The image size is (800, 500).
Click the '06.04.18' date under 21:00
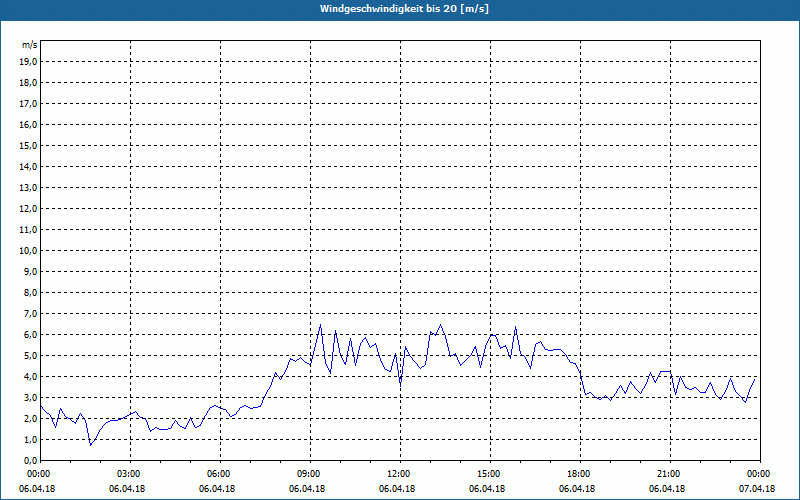[667, 489]
